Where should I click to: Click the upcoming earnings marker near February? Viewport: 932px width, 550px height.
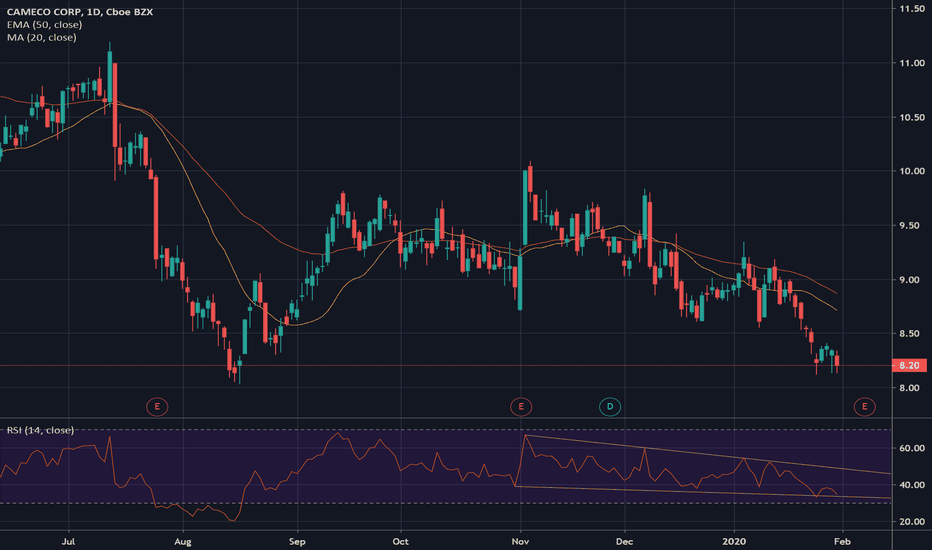(864, 407)
